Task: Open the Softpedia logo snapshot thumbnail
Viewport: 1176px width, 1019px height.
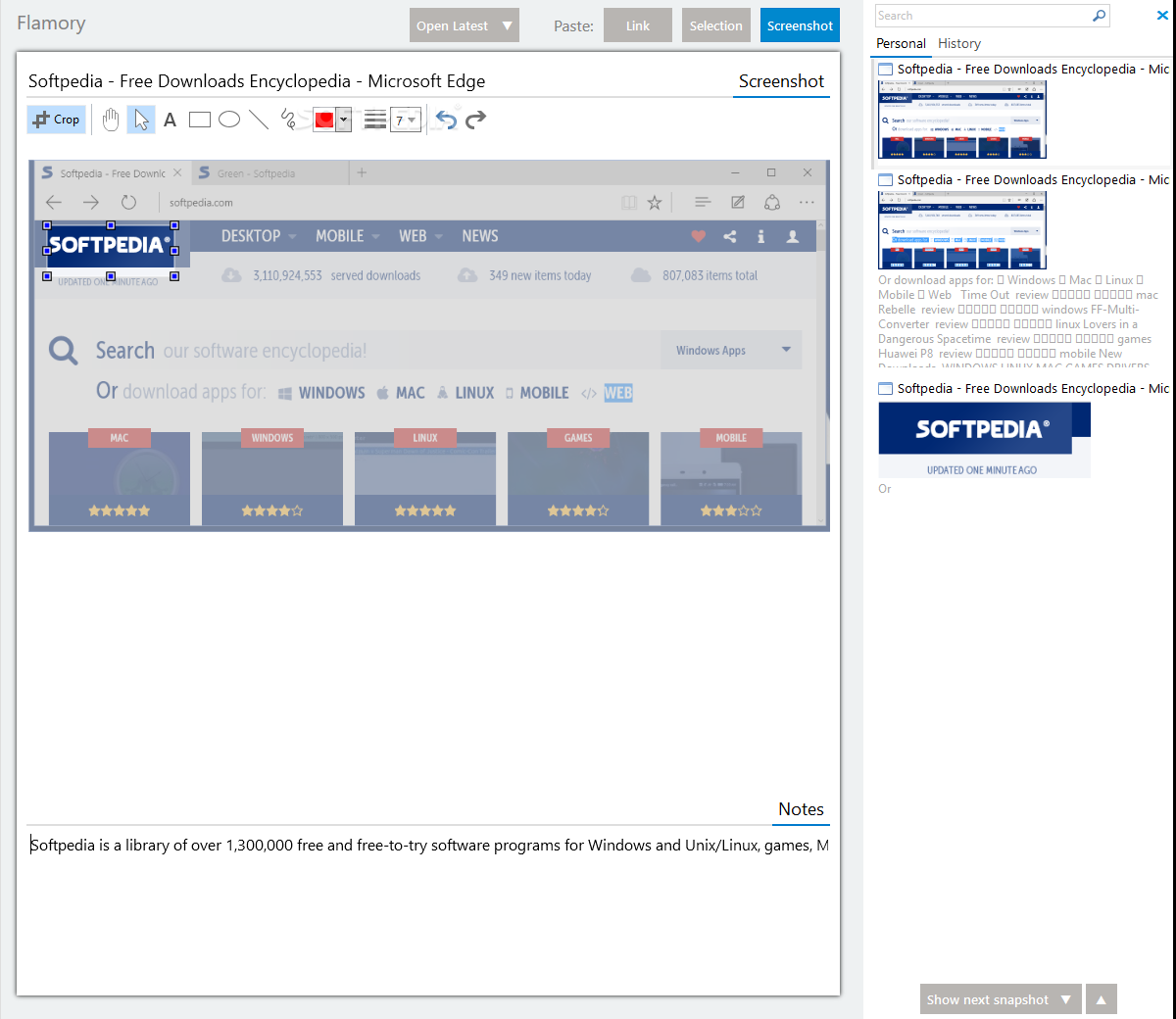Action: click(984, 440)
